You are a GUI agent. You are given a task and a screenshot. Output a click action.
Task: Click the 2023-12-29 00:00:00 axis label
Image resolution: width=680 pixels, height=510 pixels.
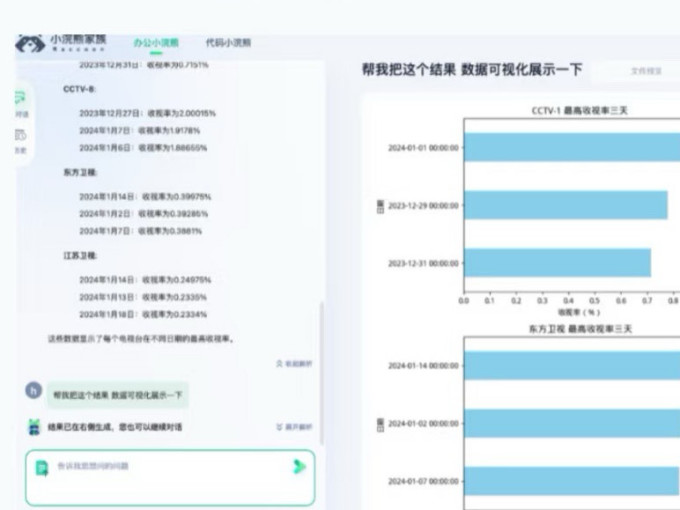click(423, 206)
